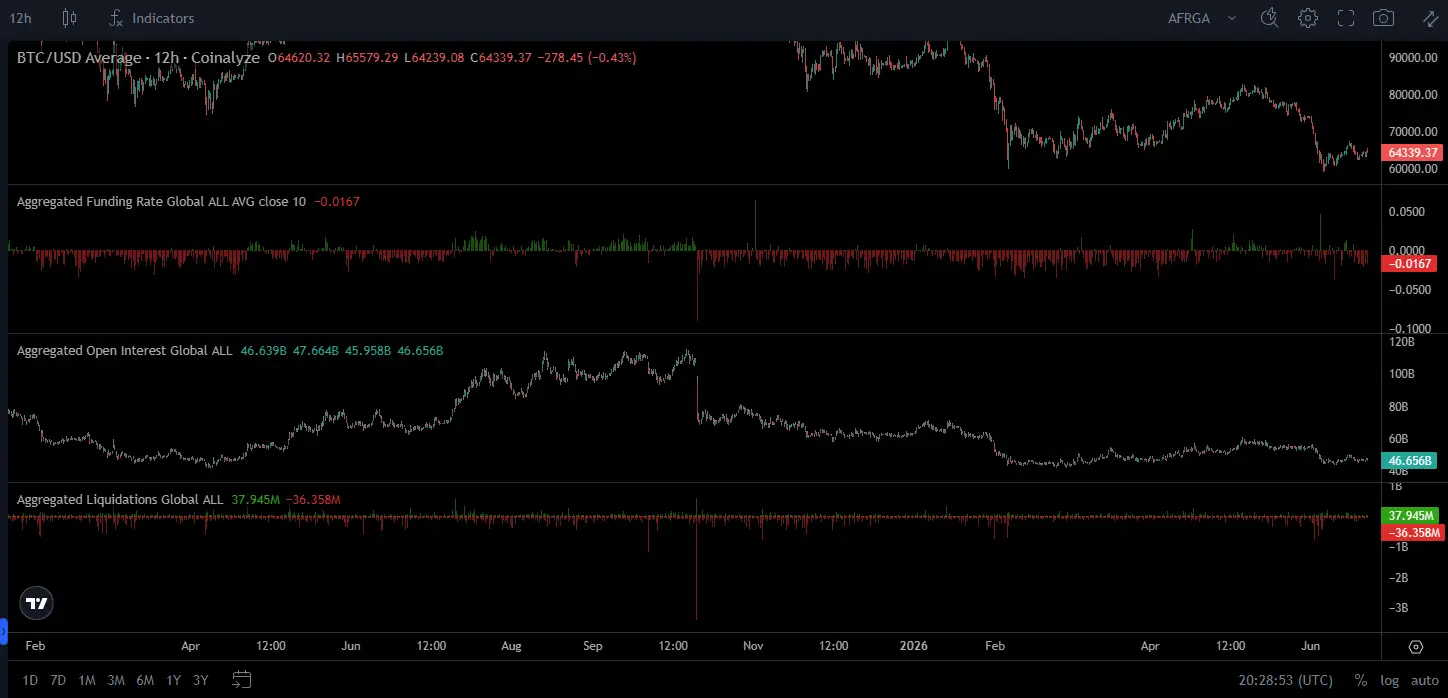This screenshot has width=1448, height=698.
Task: Select the 1M date range
Action: (x=87, y=680)
